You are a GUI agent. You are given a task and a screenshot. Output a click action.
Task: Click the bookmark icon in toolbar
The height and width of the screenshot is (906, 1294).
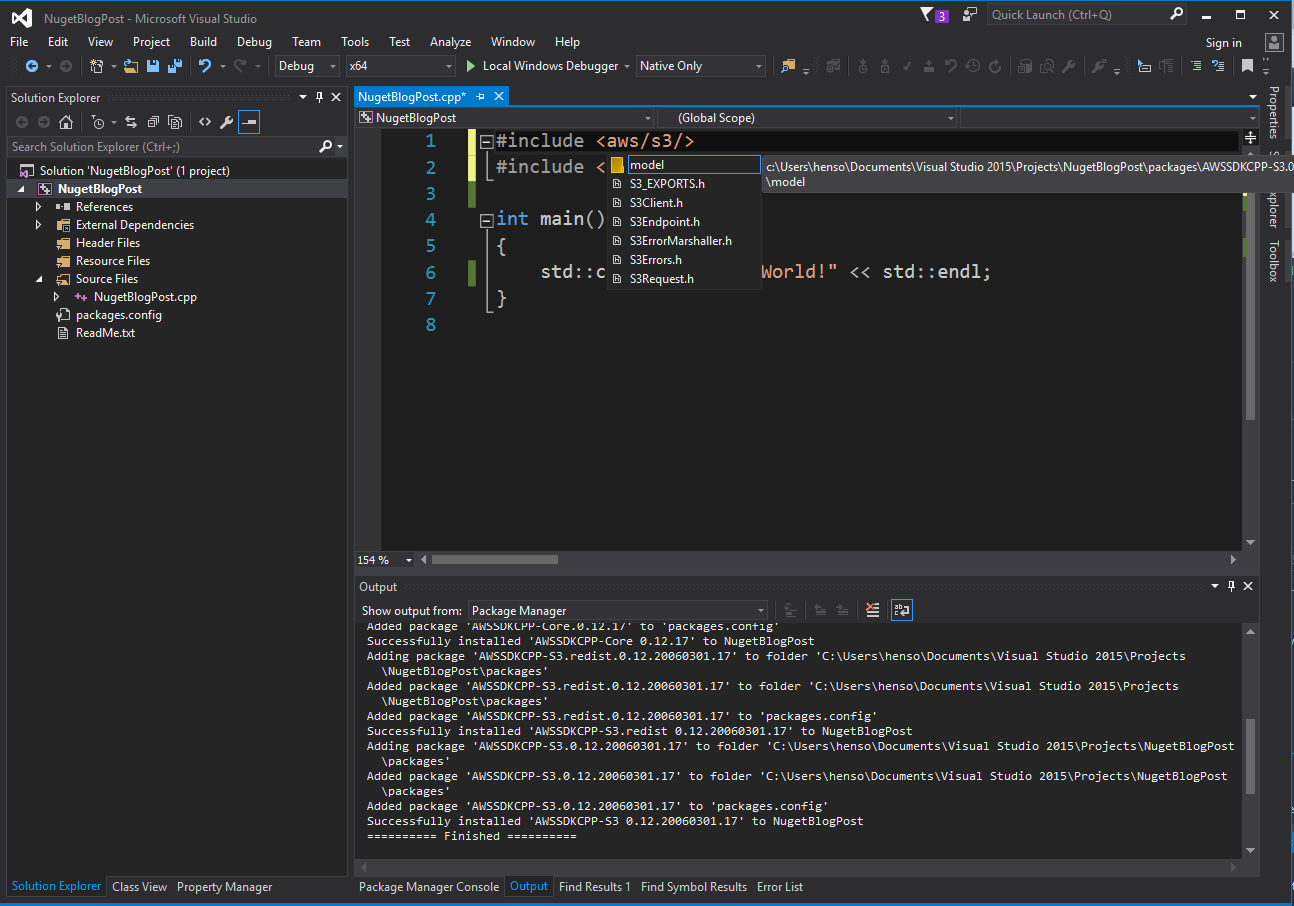pos(1247,66)
